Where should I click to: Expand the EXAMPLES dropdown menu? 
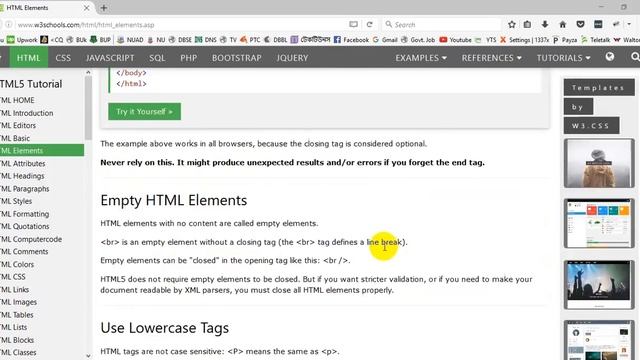click(421, 58)
